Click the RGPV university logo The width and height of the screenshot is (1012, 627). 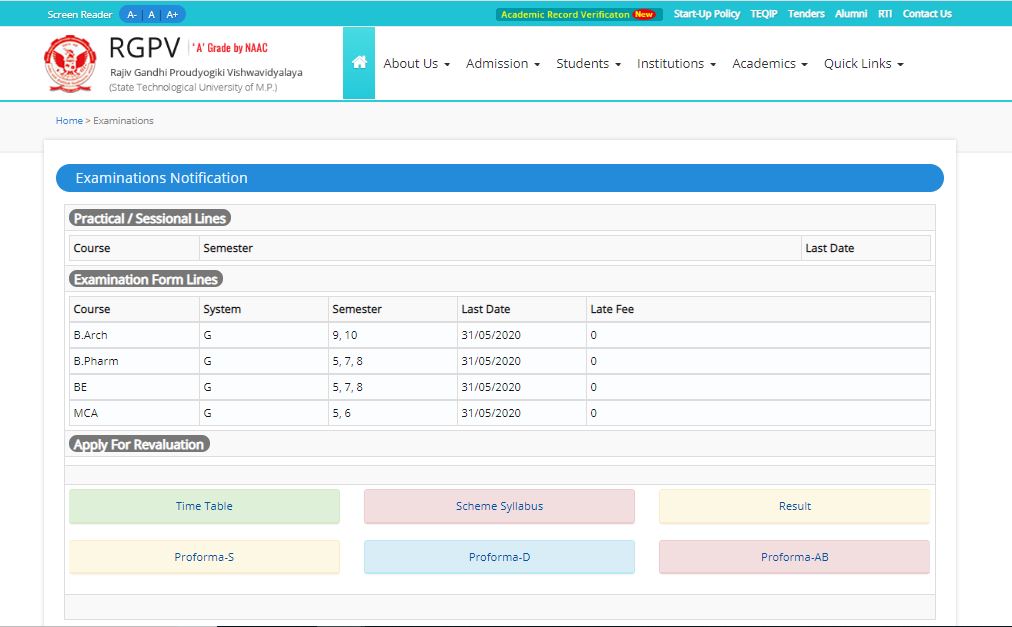tap(70, 64)
